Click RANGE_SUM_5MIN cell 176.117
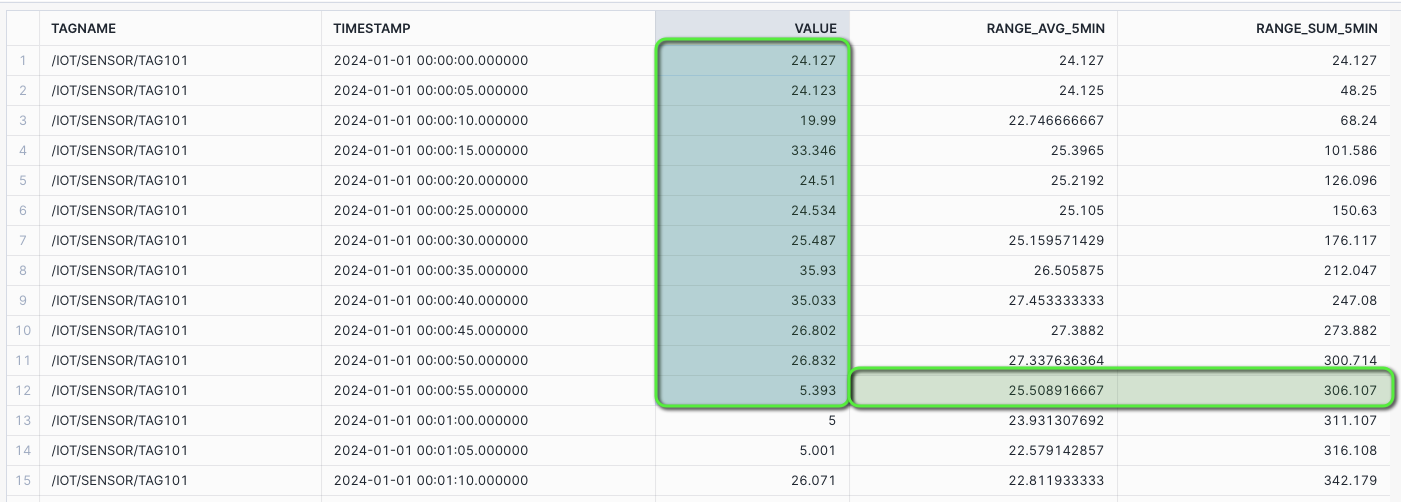 pos(1254,240)
